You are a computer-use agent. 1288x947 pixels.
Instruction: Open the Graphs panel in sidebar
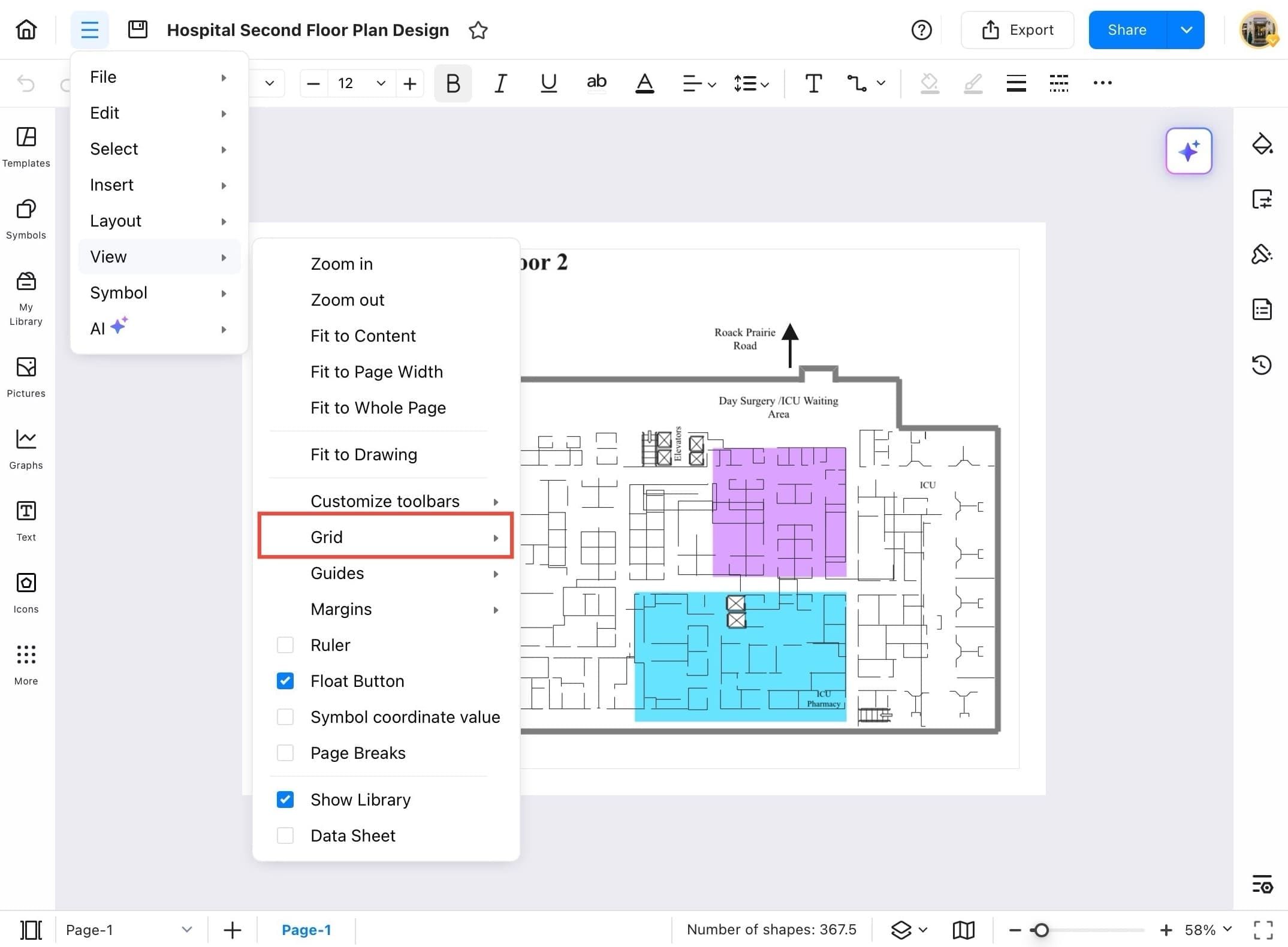click(26, 448)
